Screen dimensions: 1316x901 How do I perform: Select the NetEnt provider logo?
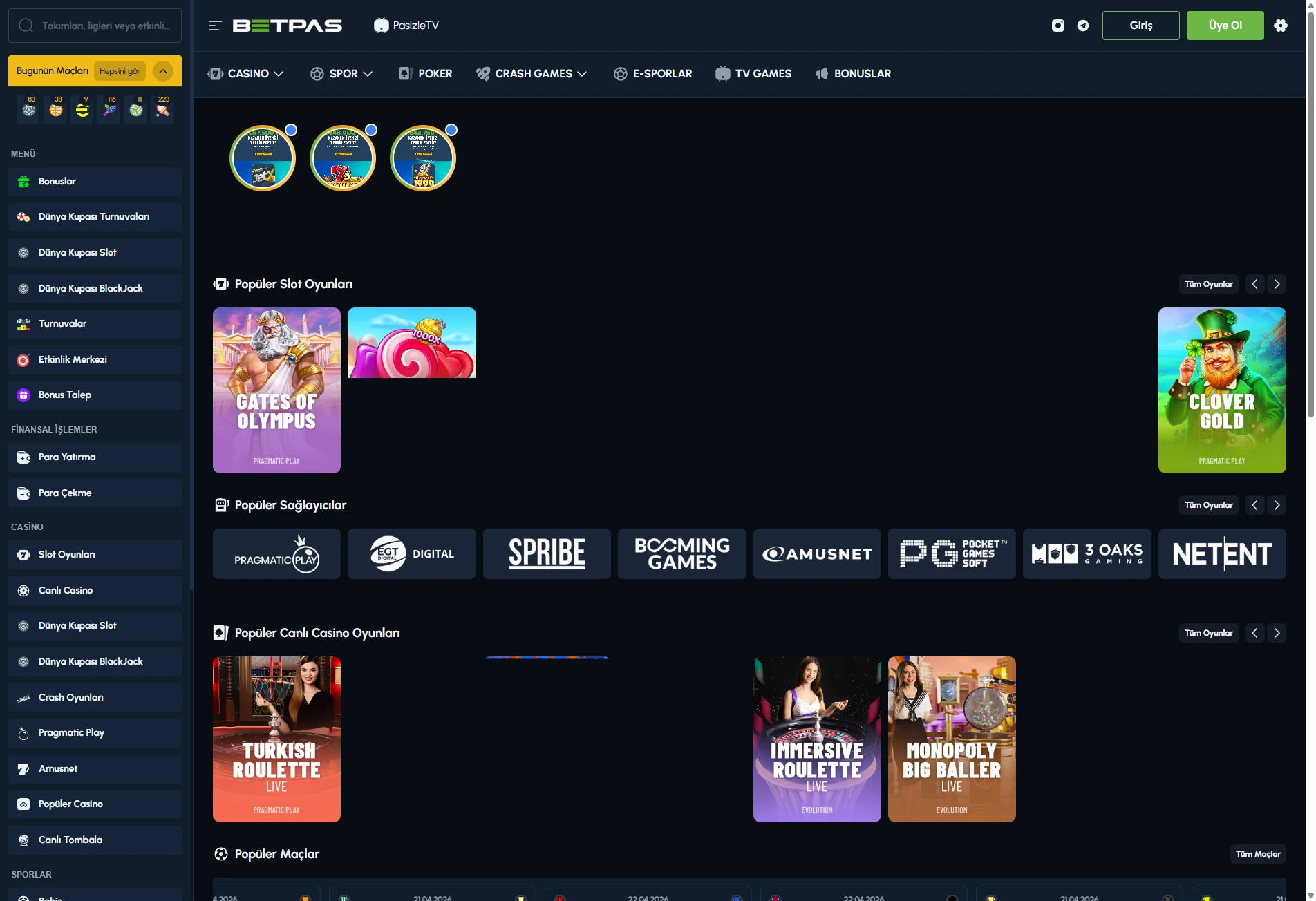pyautogui.click(x=1222, y=554)
